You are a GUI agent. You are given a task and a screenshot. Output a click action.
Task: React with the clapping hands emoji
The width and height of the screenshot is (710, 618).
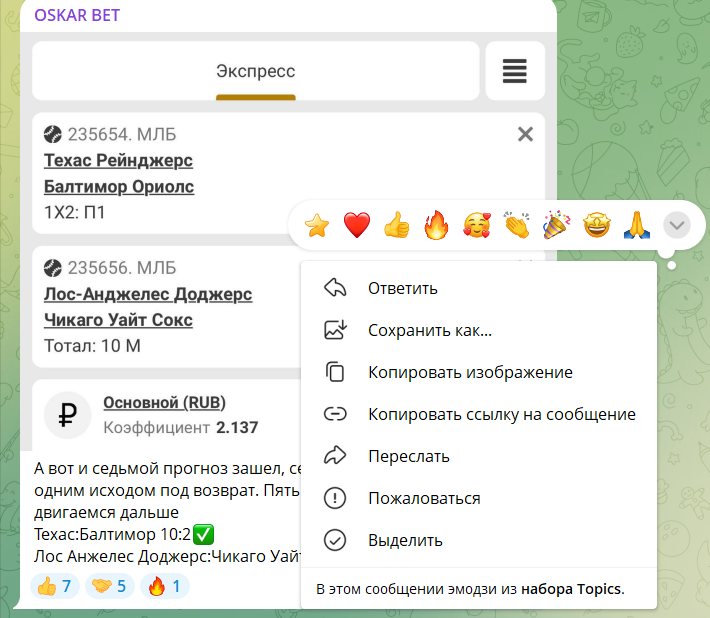point(516,226)
